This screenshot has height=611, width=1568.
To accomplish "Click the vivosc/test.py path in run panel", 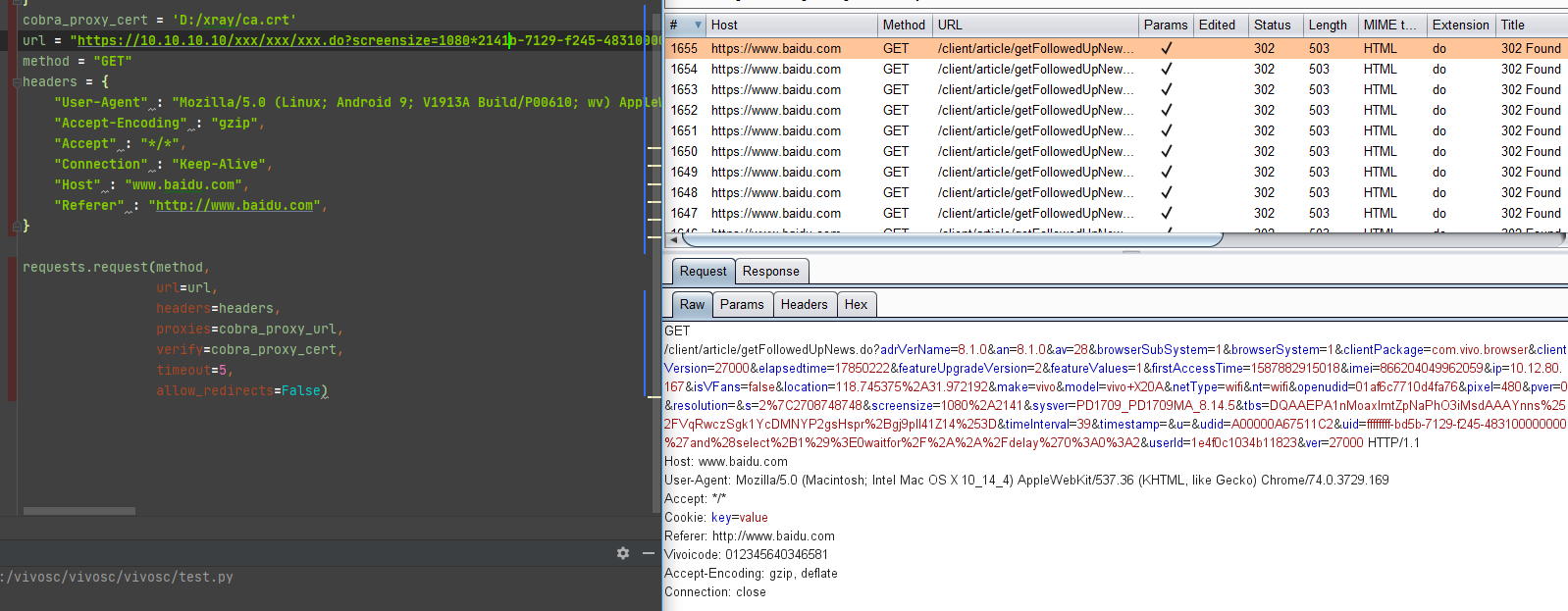I will point(117,577).
